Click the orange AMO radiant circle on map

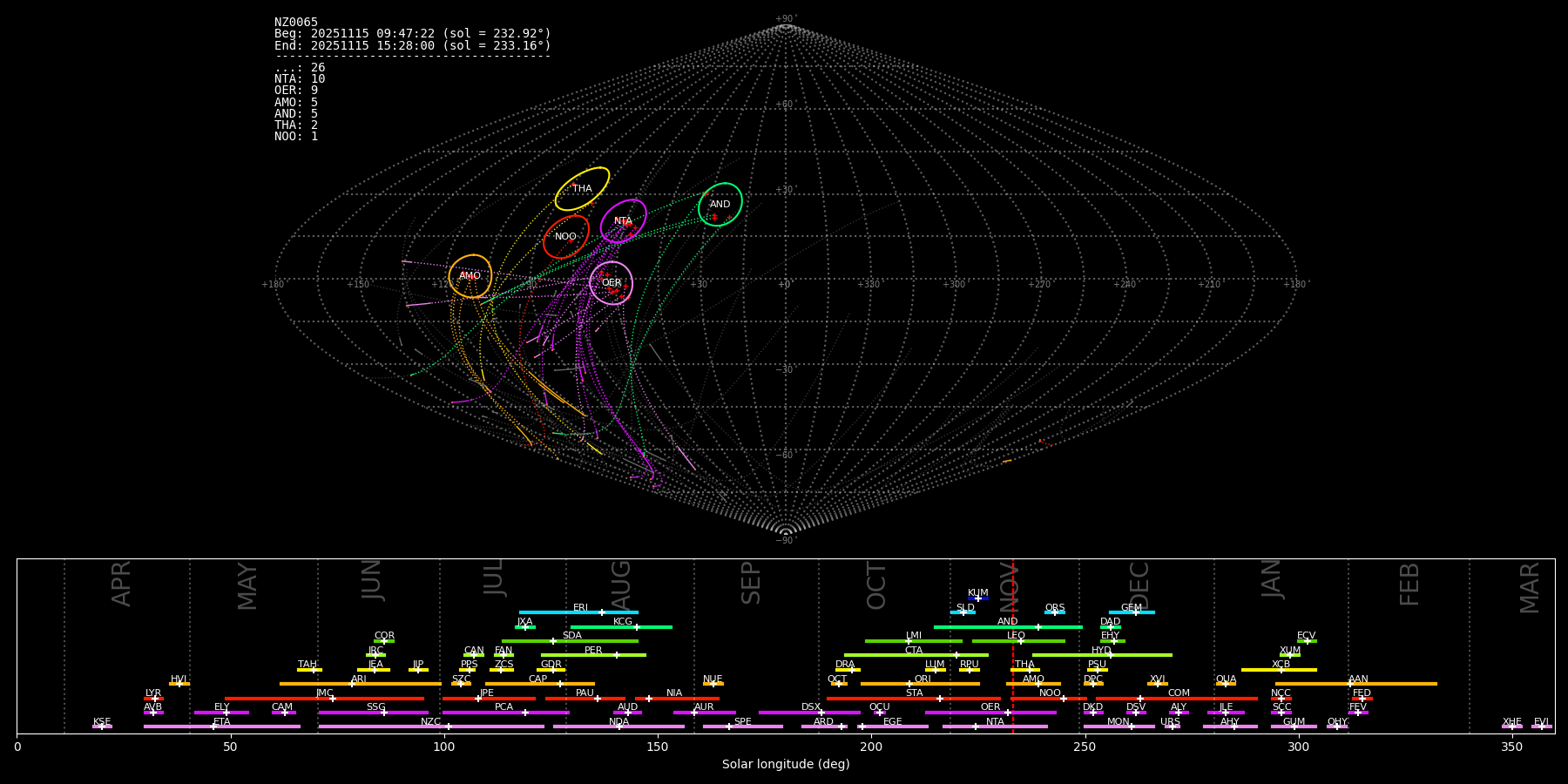click(x=470, y=276)
